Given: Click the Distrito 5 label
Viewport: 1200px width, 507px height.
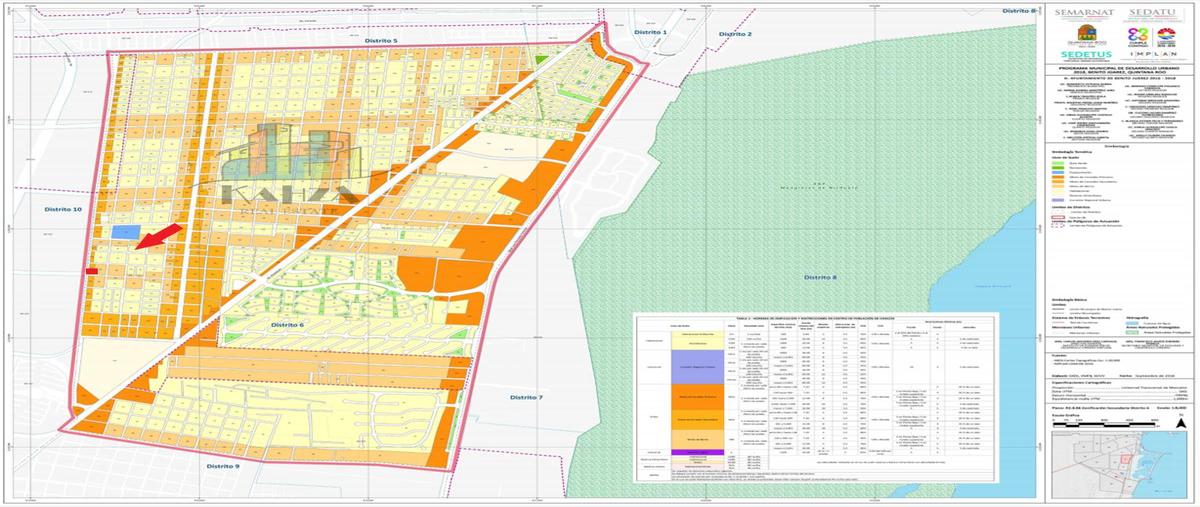Looking at the screenshot, I should click(382, 41).
